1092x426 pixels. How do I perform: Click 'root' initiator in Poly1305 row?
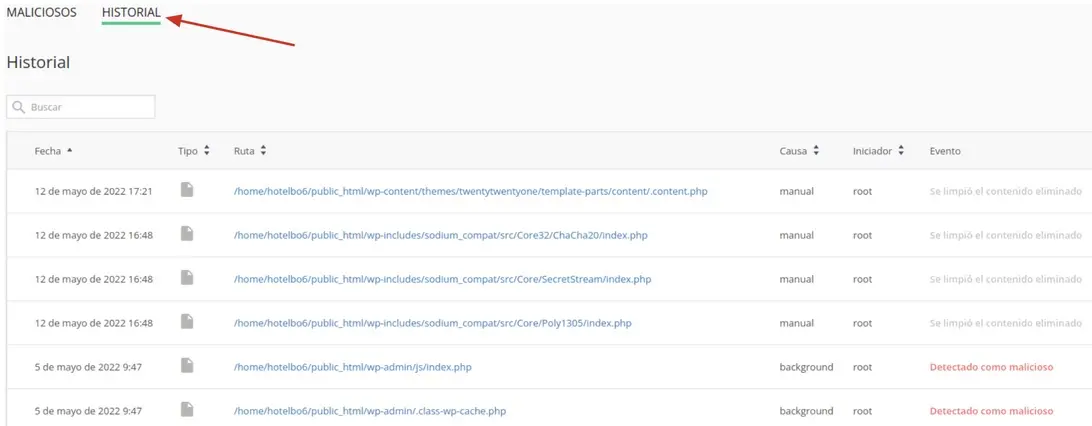point(862,323)
